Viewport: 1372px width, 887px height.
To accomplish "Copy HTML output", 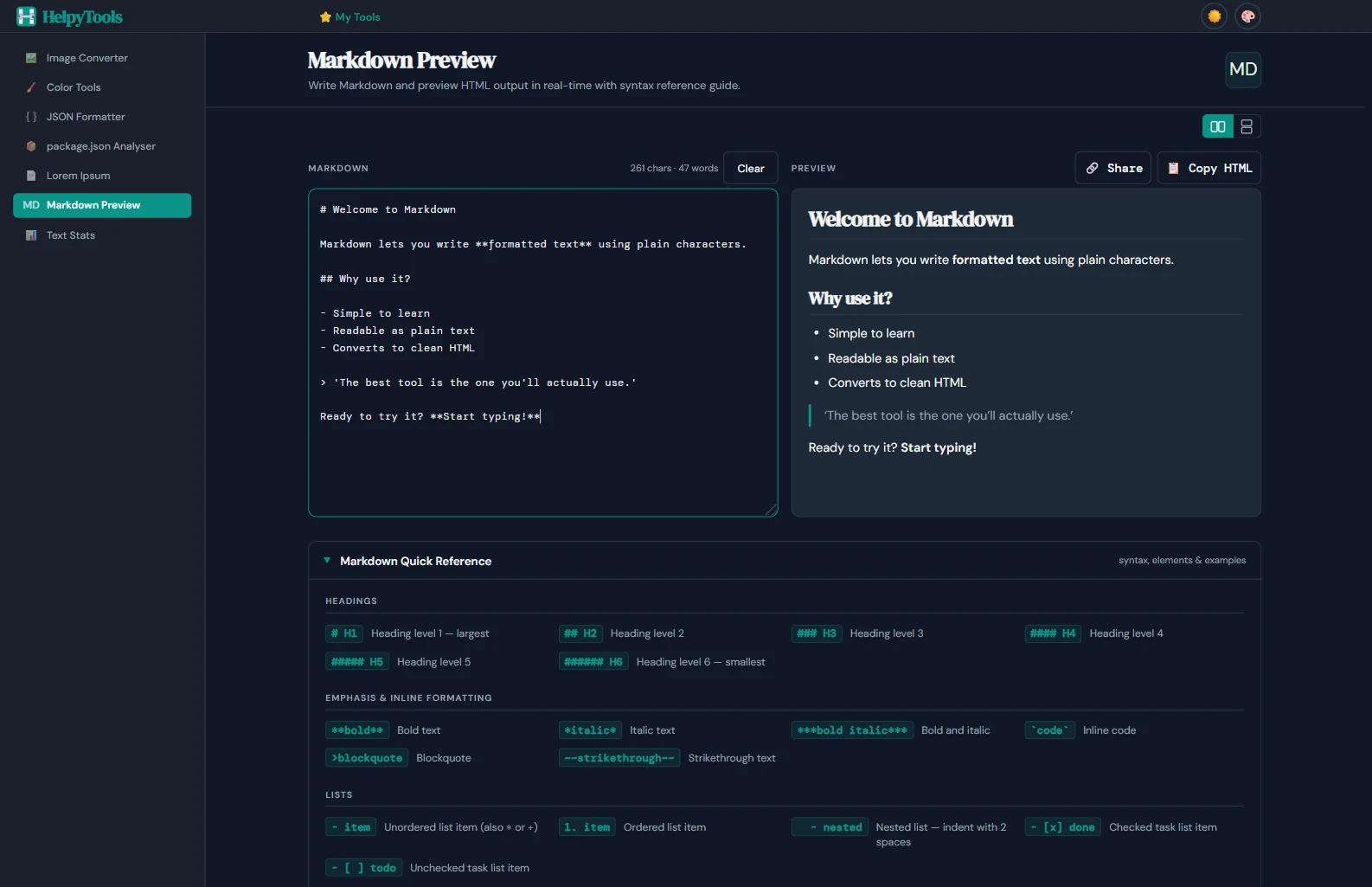I will coord(1209,169).
